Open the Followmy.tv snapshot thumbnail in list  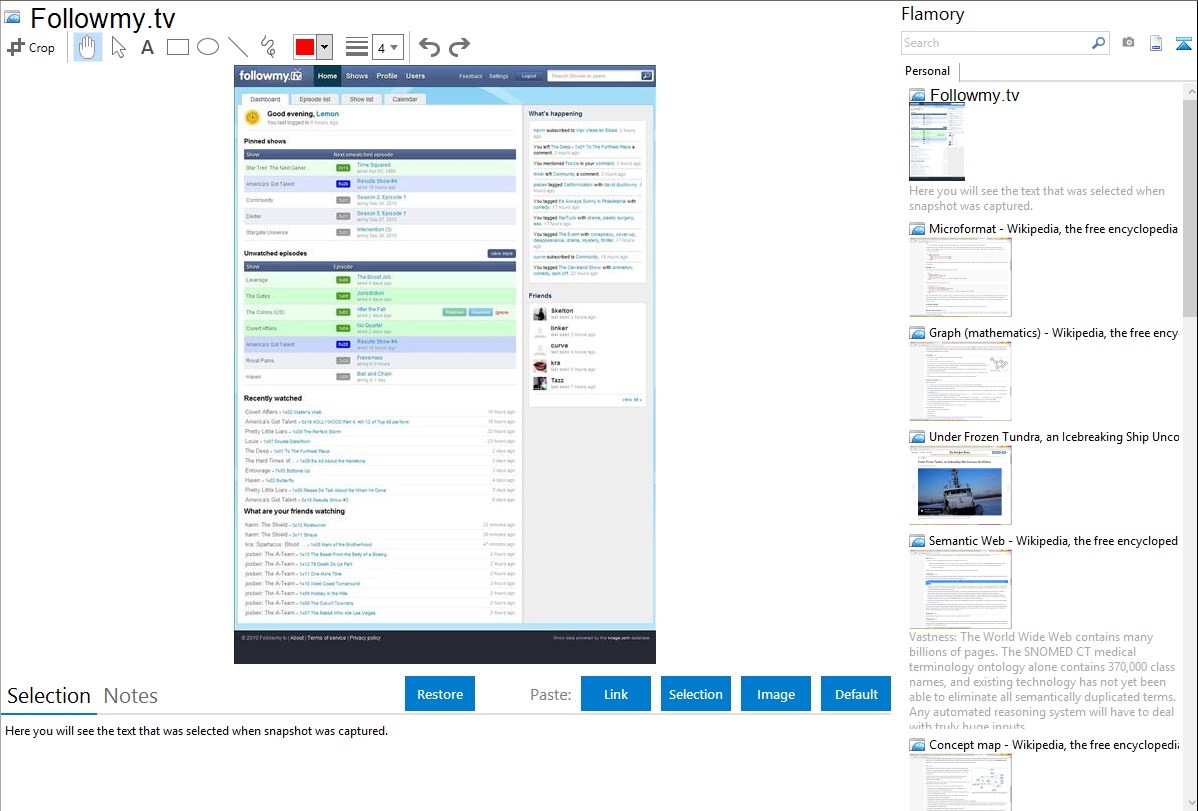point(937,142)
